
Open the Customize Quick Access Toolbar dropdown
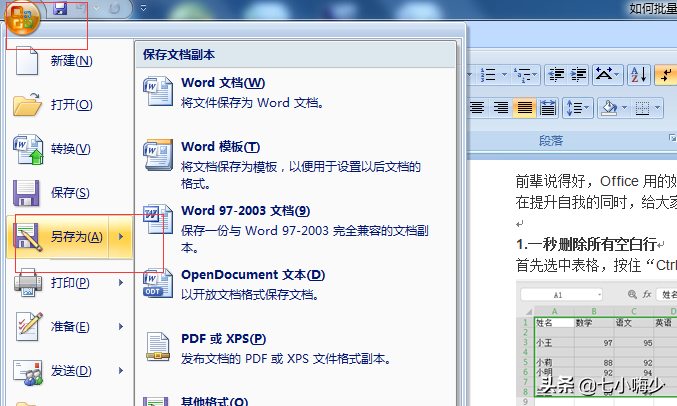click(144, 8)
